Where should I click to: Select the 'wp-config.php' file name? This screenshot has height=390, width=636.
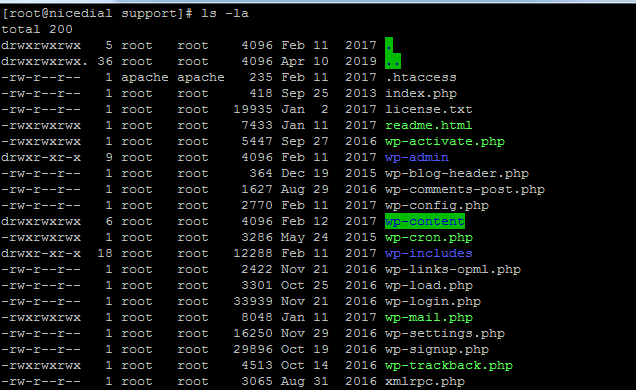click(437, 206)
